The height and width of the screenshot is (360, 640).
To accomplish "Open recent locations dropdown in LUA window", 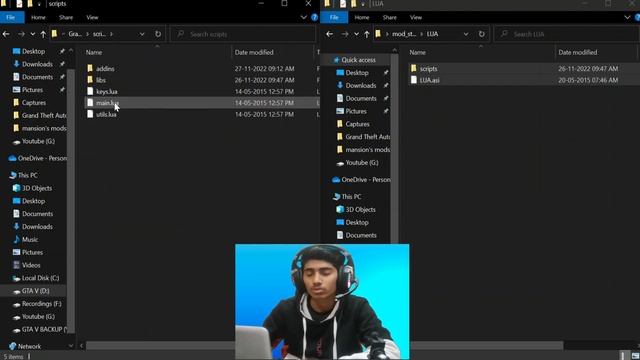I will pos(356,34).
